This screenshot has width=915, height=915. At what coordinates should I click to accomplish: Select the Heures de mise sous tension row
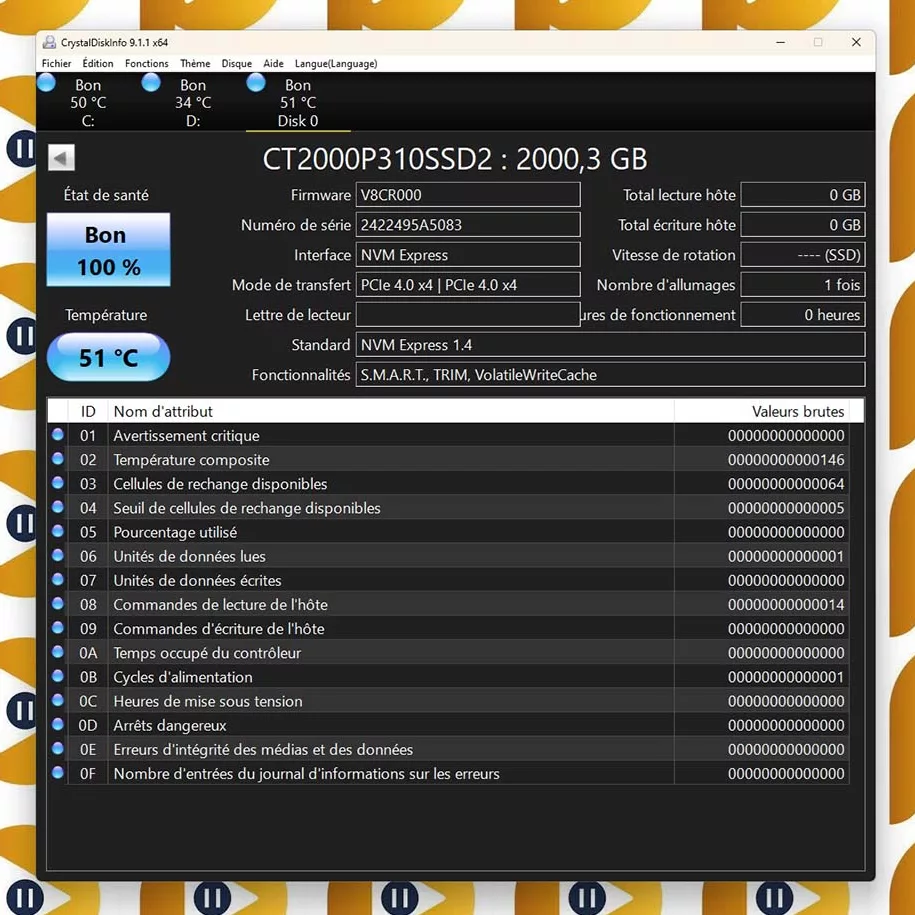point(448,701)
